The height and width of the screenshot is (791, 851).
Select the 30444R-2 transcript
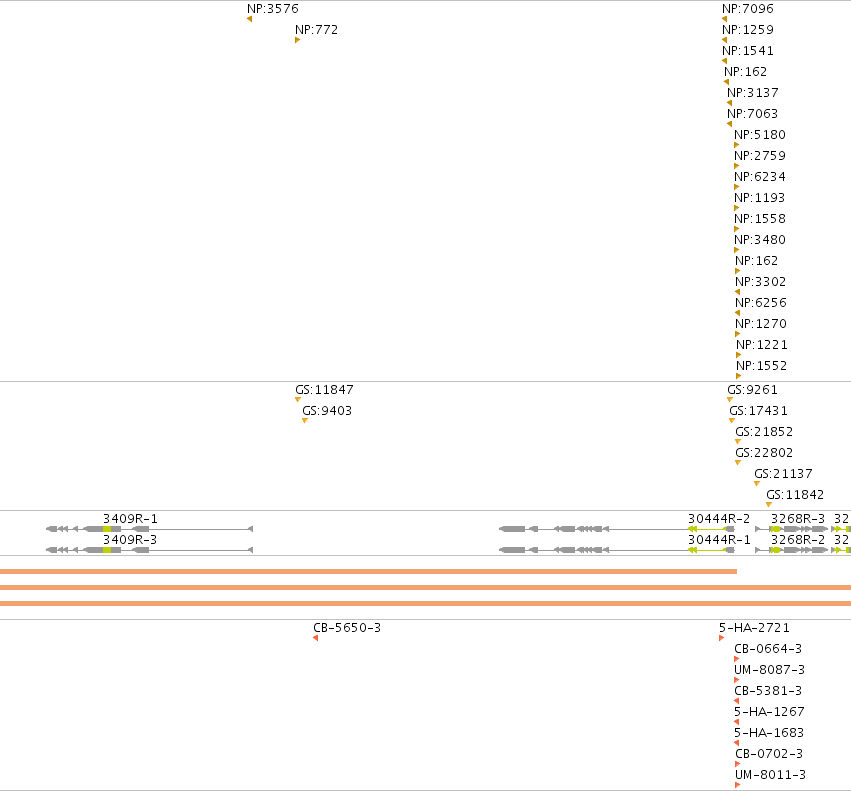(x=617, y=529)
